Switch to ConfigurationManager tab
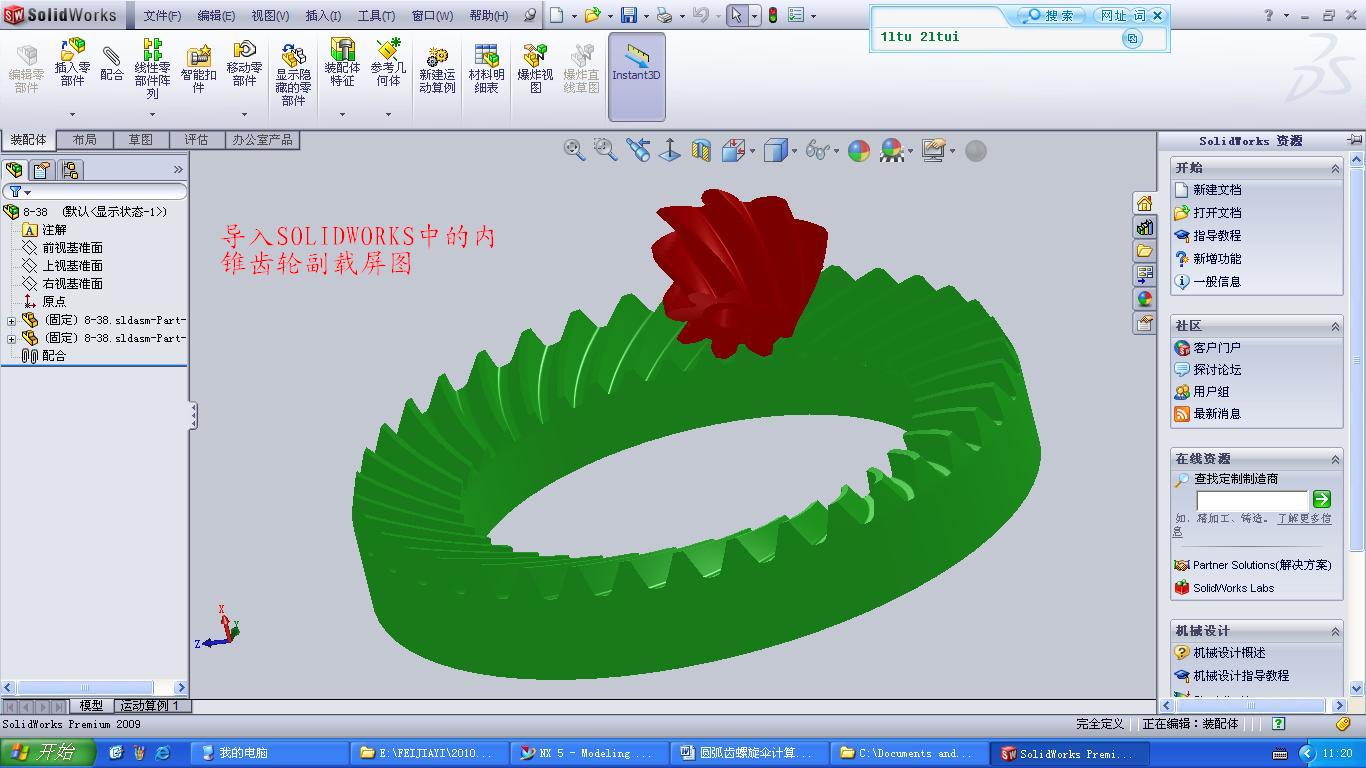 pyautogui.click(x=70, y=170)
